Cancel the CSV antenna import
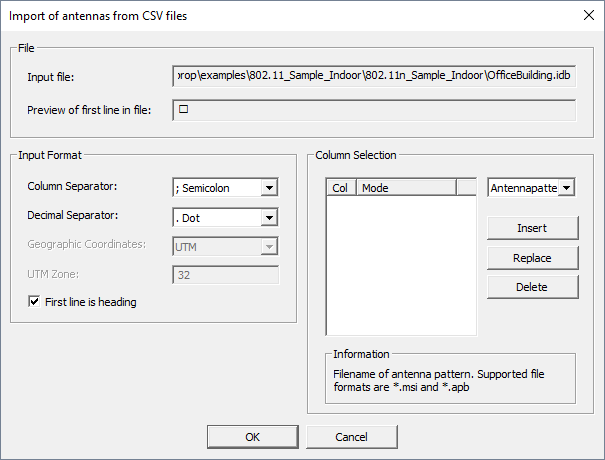The height and width of the screenshot is (460, 605). tap(351, 437)
